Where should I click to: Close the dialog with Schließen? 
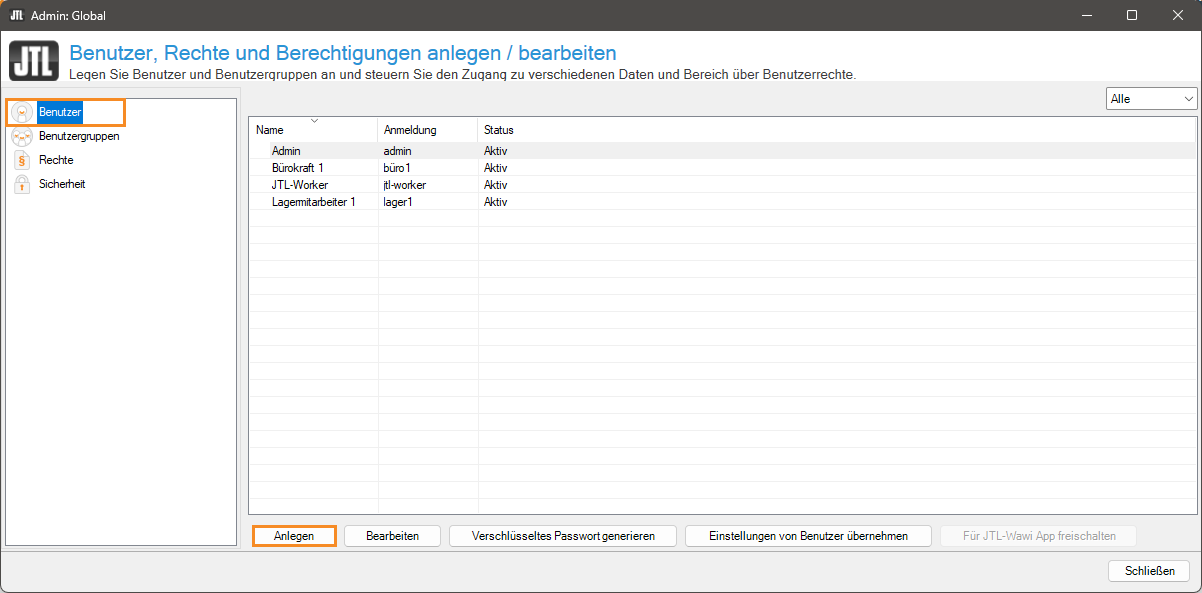coord(1149,570)
